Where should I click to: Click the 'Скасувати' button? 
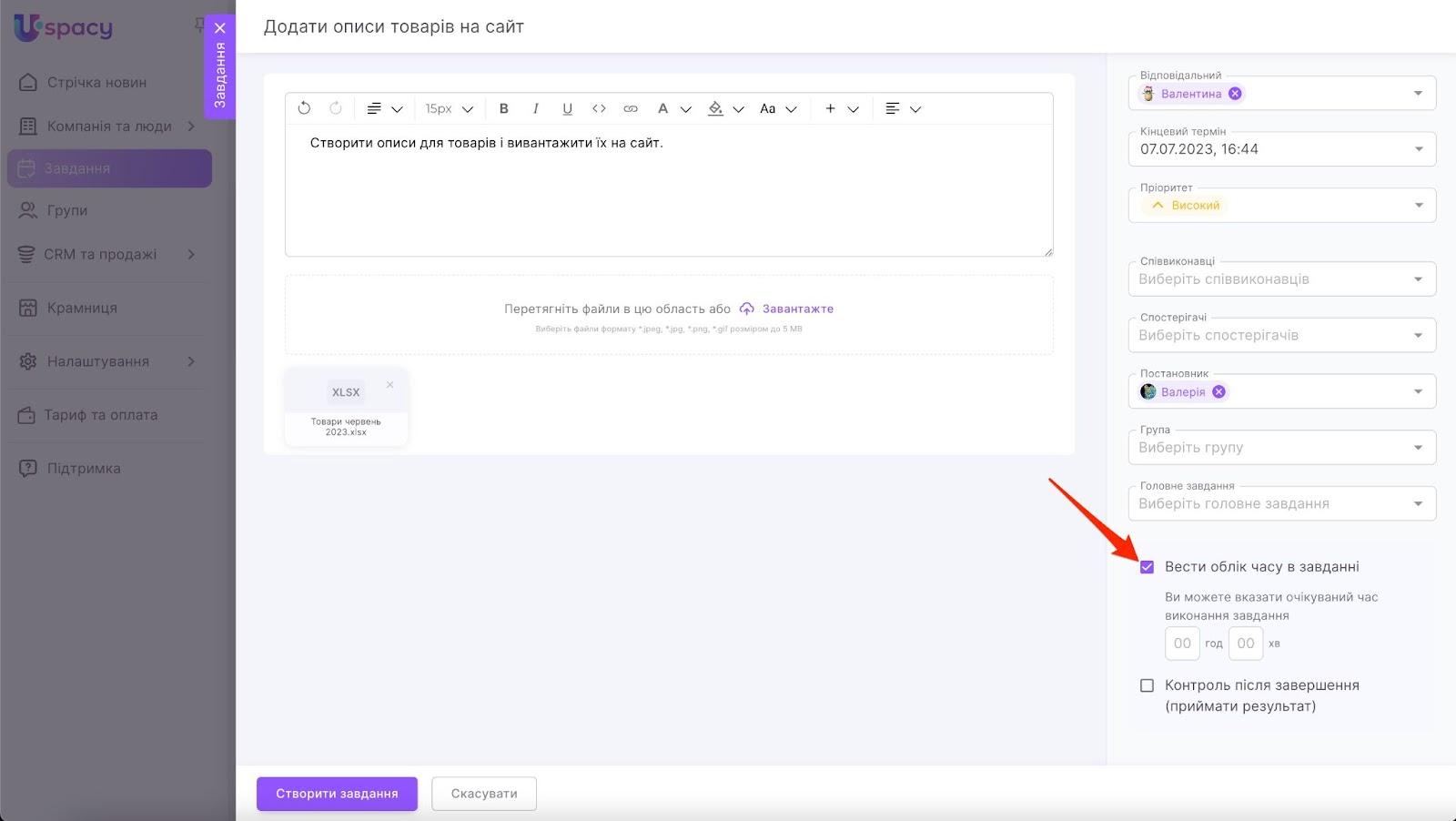(x=484, y=794)
